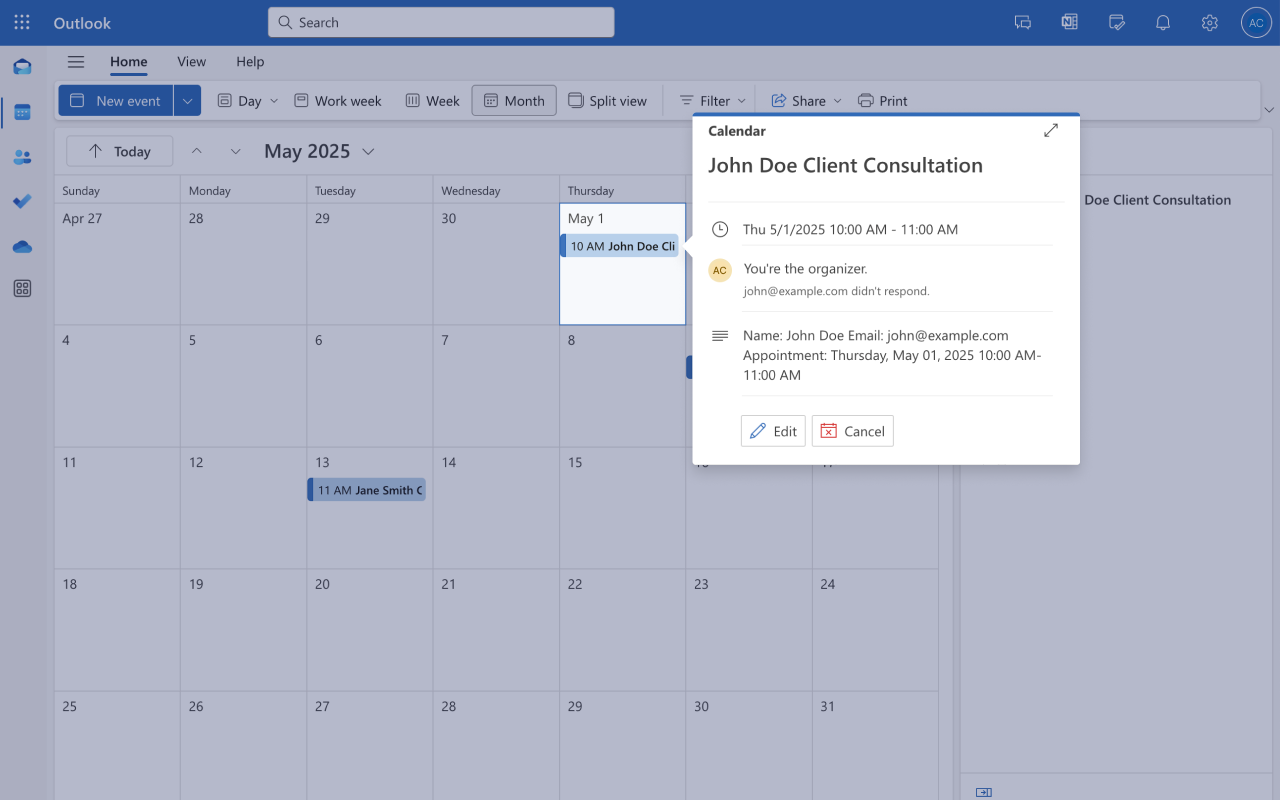1280x800 pixels.
Task: Open the Help menu
Action: pyautogui.click(x=250, y=61)
